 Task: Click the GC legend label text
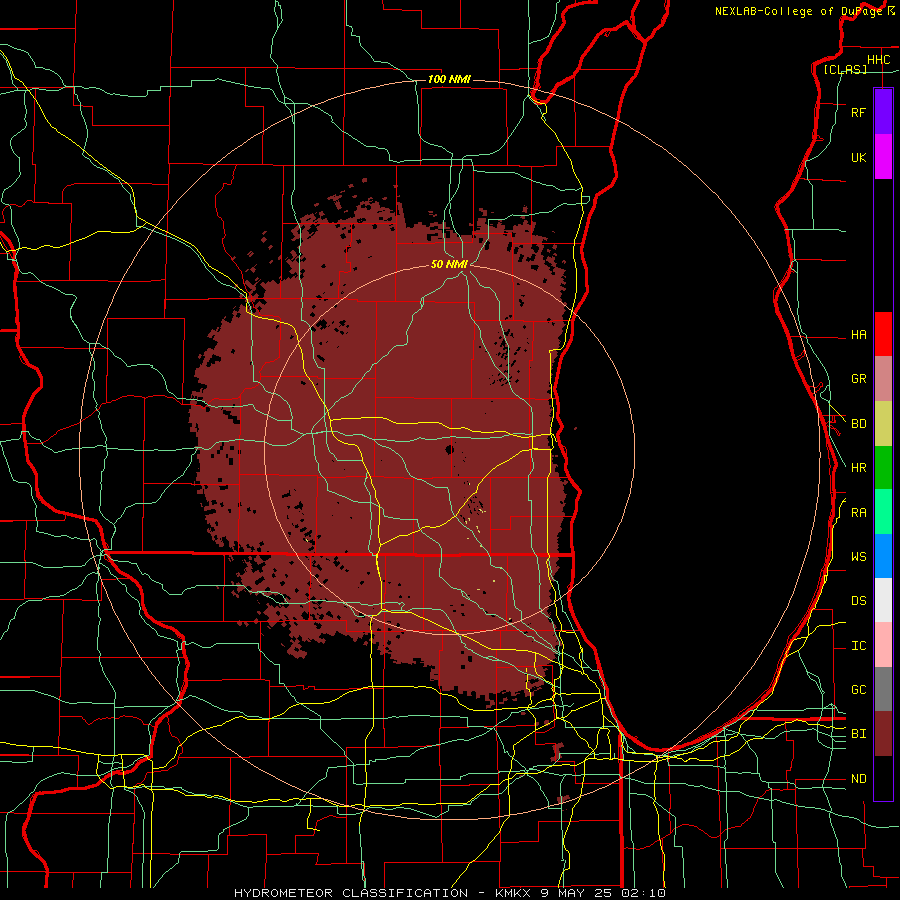(858, 690)
